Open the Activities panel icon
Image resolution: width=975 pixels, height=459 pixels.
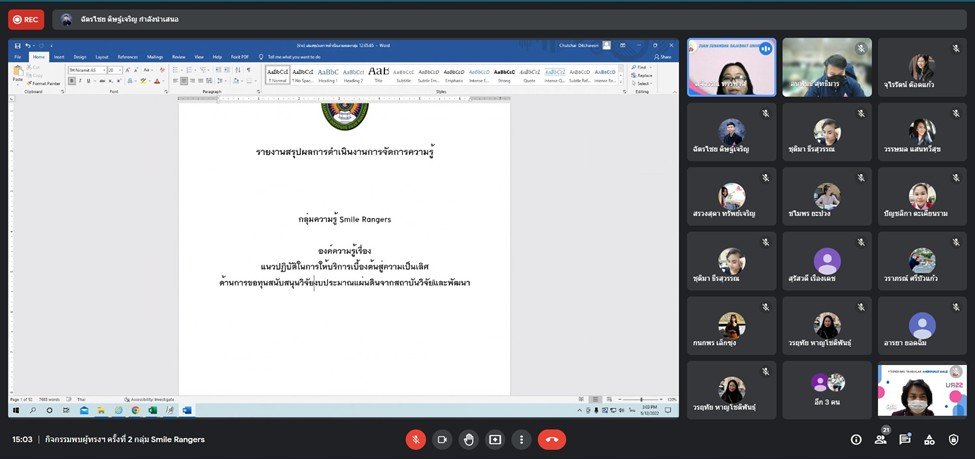coord(929,439)
